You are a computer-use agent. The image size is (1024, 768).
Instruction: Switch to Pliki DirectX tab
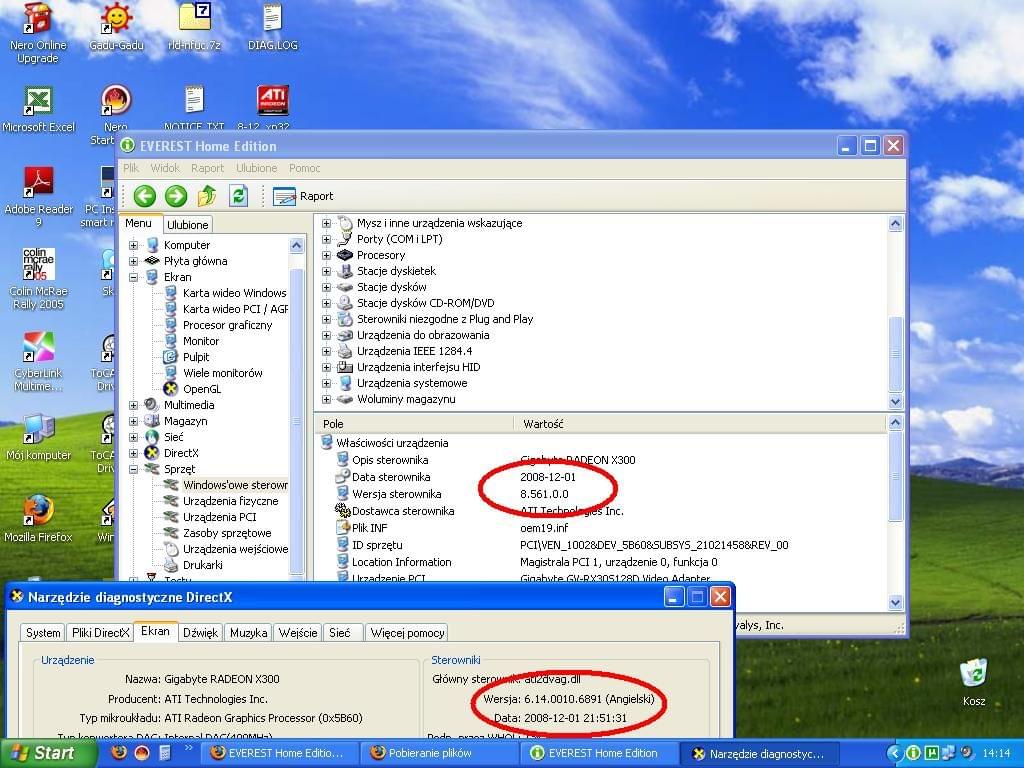101,633
